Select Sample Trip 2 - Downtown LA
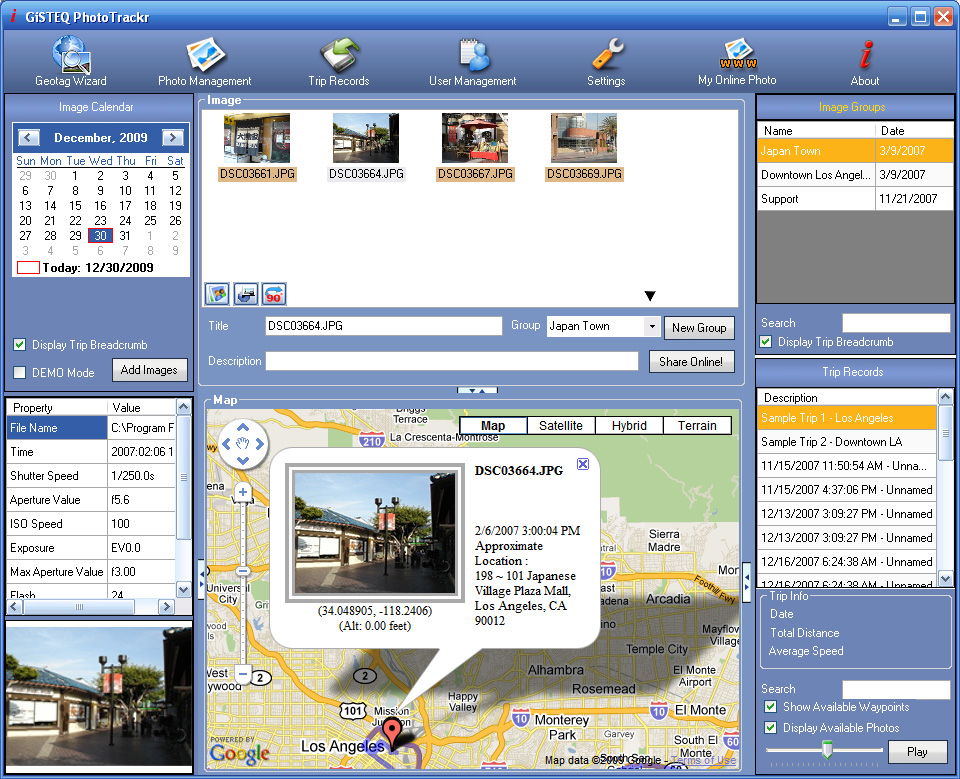 click(x=847, y=442)
